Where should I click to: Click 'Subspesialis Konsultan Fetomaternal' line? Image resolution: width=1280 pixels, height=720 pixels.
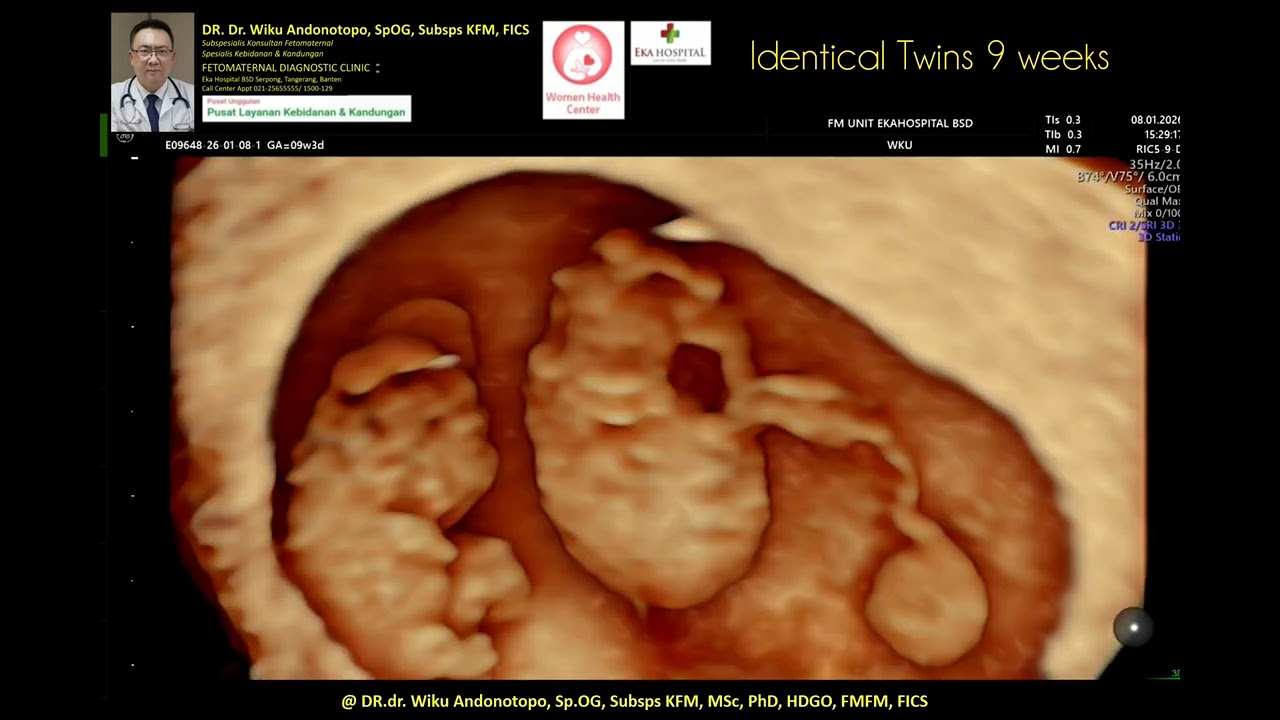(x=267, y=44)
